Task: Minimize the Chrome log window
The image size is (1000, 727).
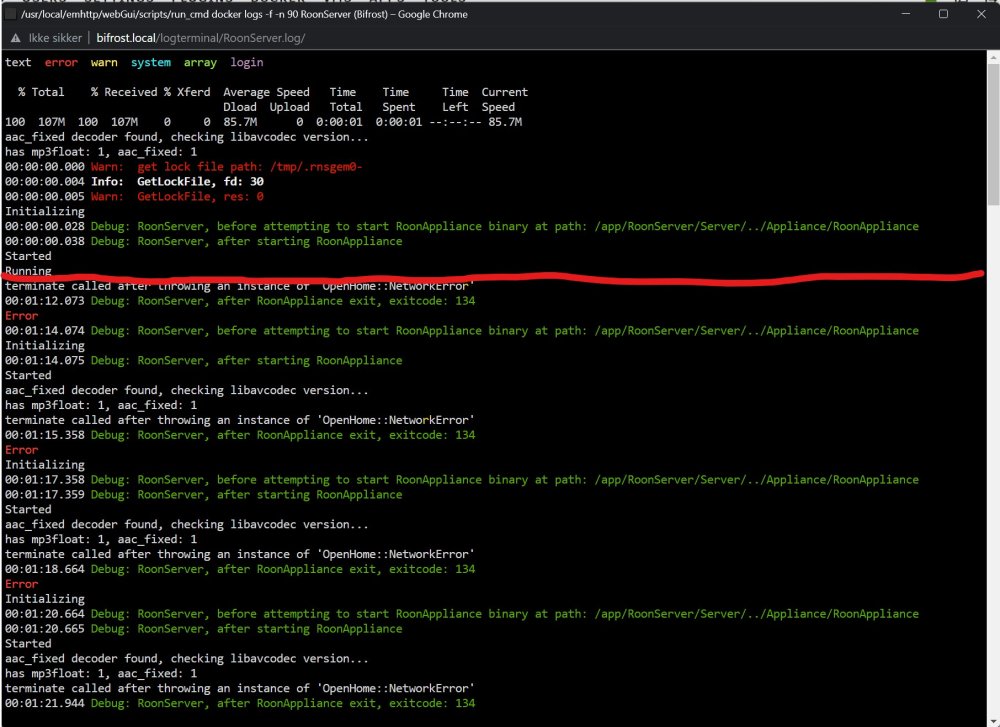Action: 906,14
